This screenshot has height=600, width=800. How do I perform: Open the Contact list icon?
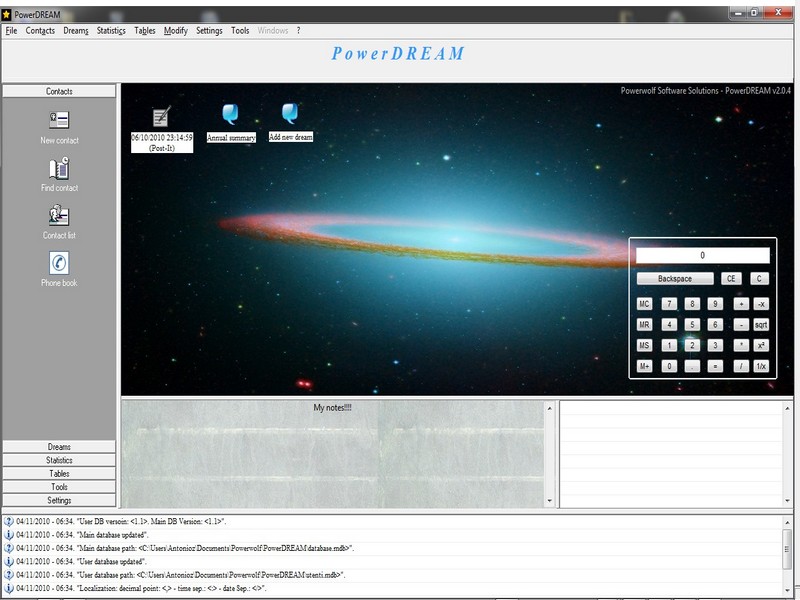pyautogui.click(x=59, y=215)
